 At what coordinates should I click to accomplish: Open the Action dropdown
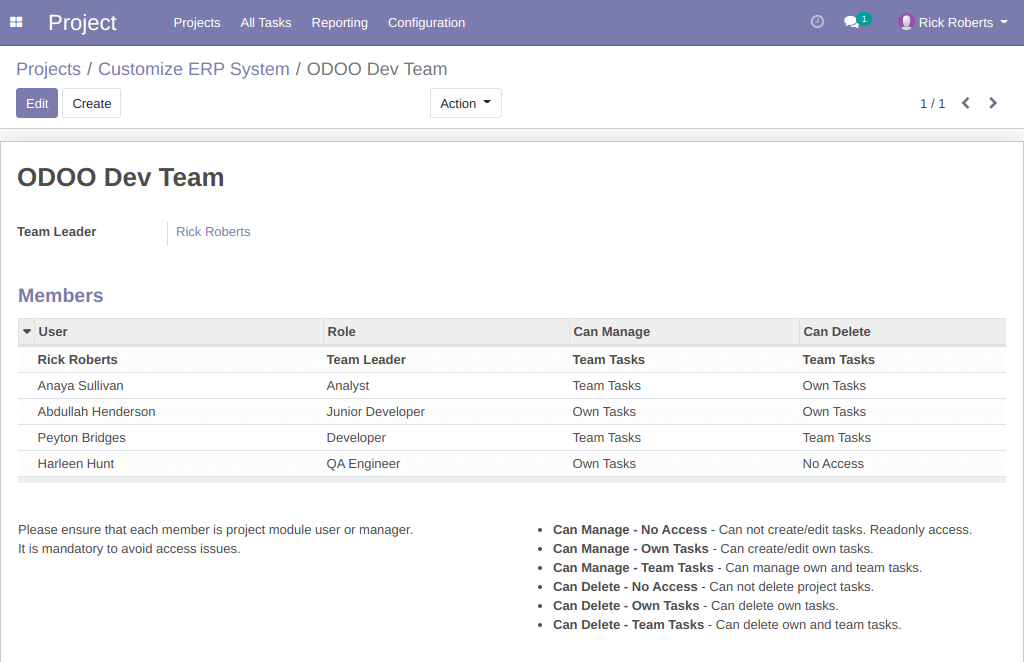pyautogui.click(x=465, y=102)
